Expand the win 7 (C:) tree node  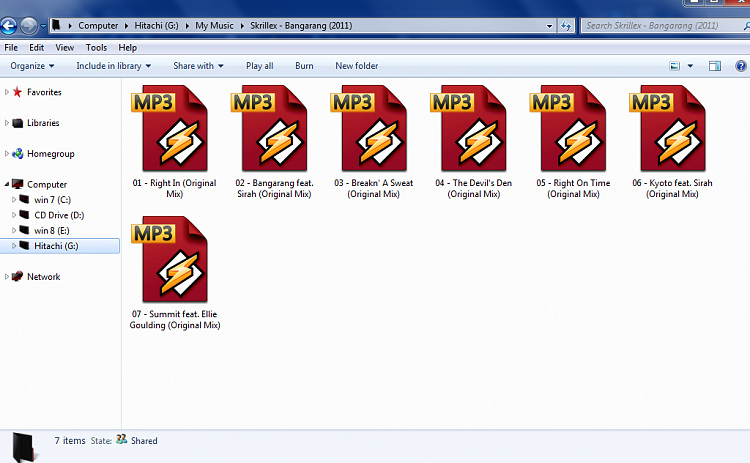point(14,199)
